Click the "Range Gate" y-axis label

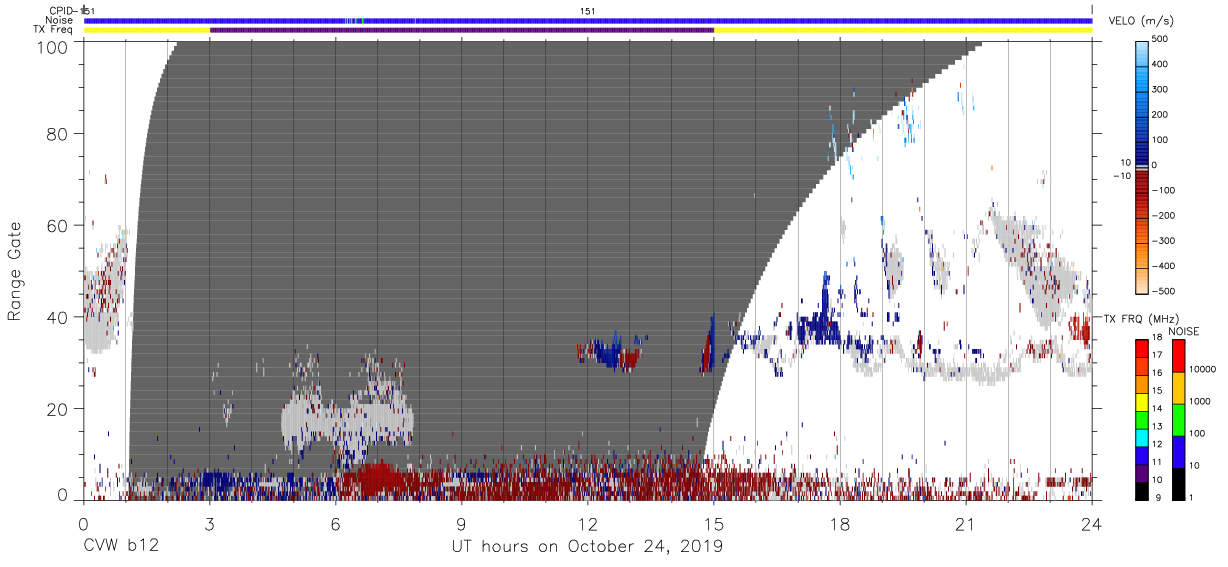tap(15, 272)
